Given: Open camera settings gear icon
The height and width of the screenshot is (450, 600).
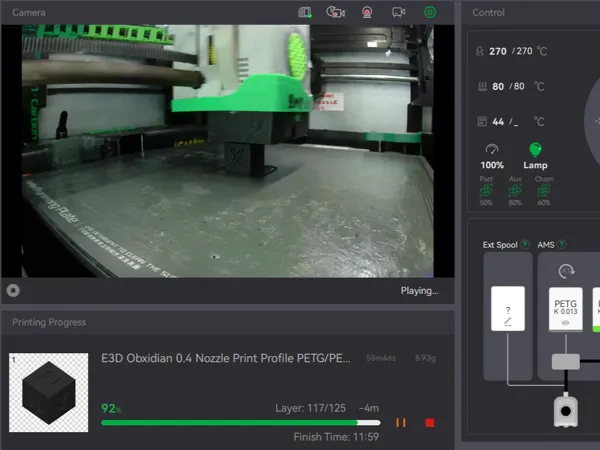Looking at the screenshot, I should tap(430, 12).
